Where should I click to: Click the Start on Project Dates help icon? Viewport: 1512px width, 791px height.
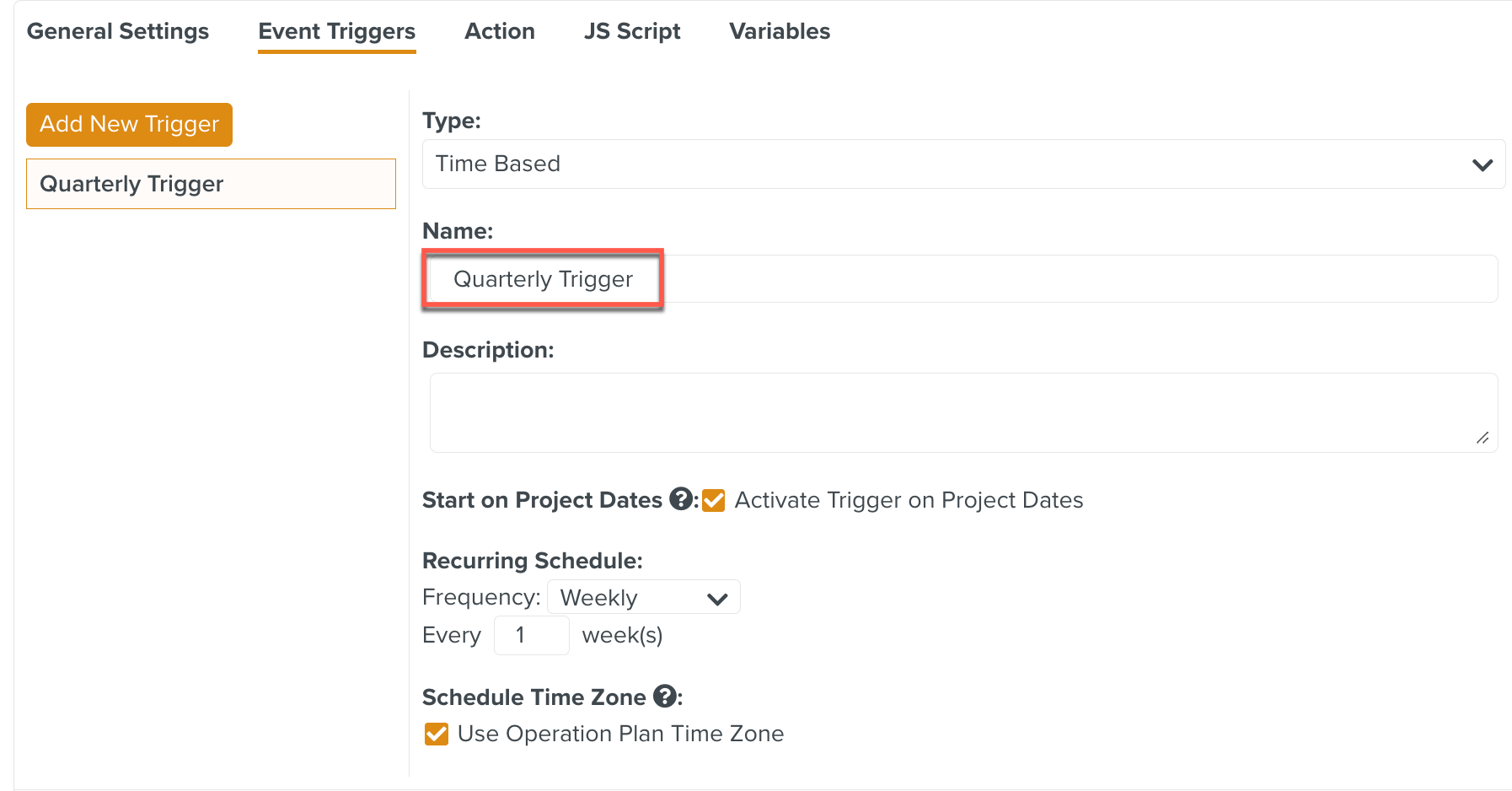[x=681, y=499]
